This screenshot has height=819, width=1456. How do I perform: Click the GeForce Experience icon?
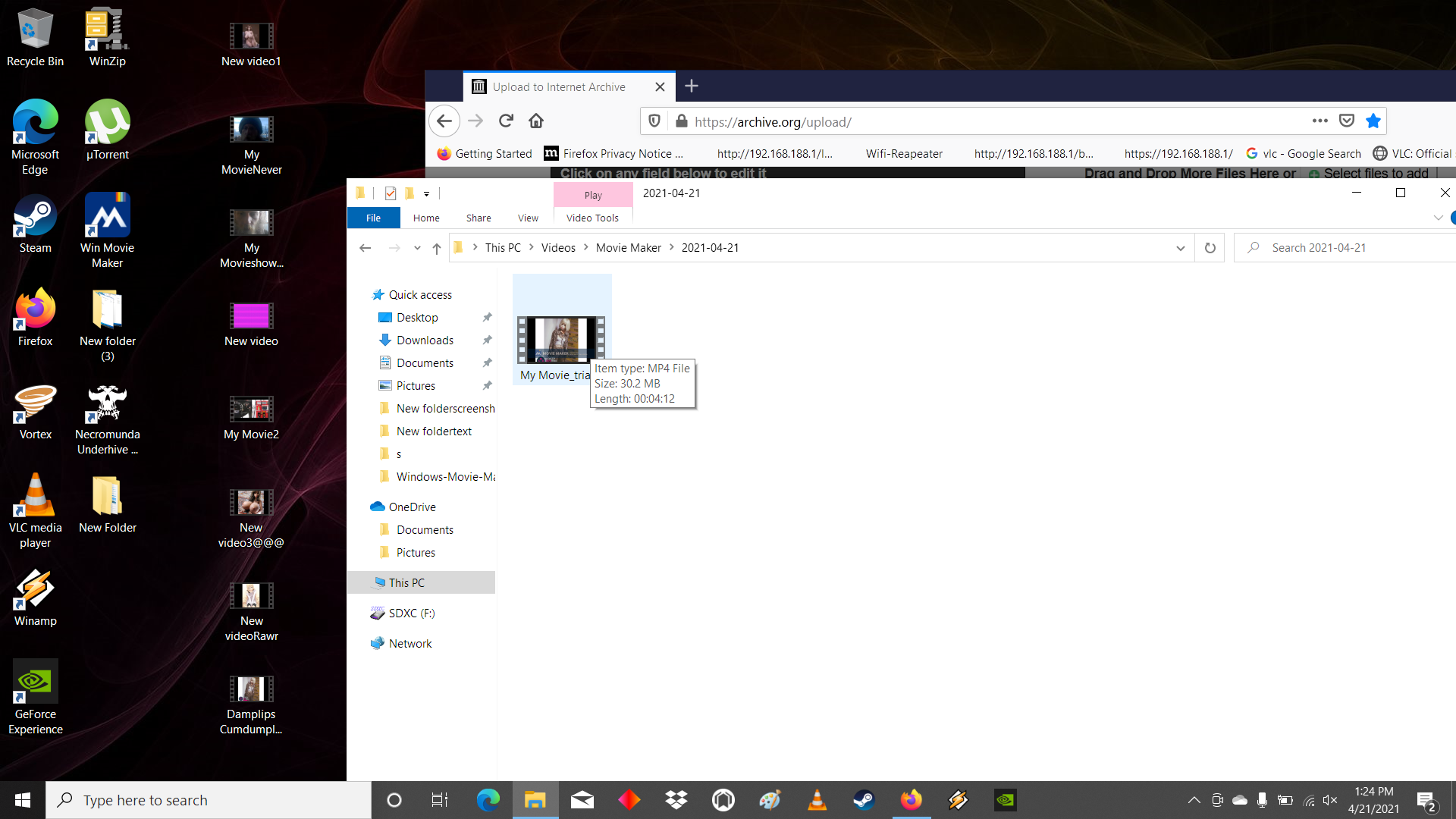[34, 681]
